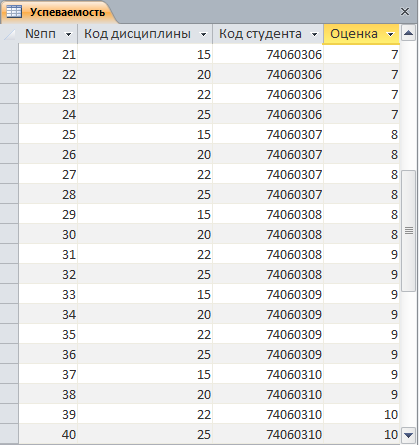420x445 pixels.
Task: Select the Код студента column header
Action: pos(268,34)
